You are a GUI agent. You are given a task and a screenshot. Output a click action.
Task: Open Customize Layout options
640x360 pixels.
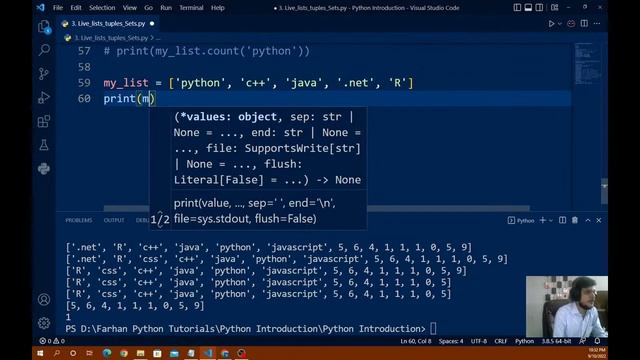pyautogui.click(x=554, y=7)
